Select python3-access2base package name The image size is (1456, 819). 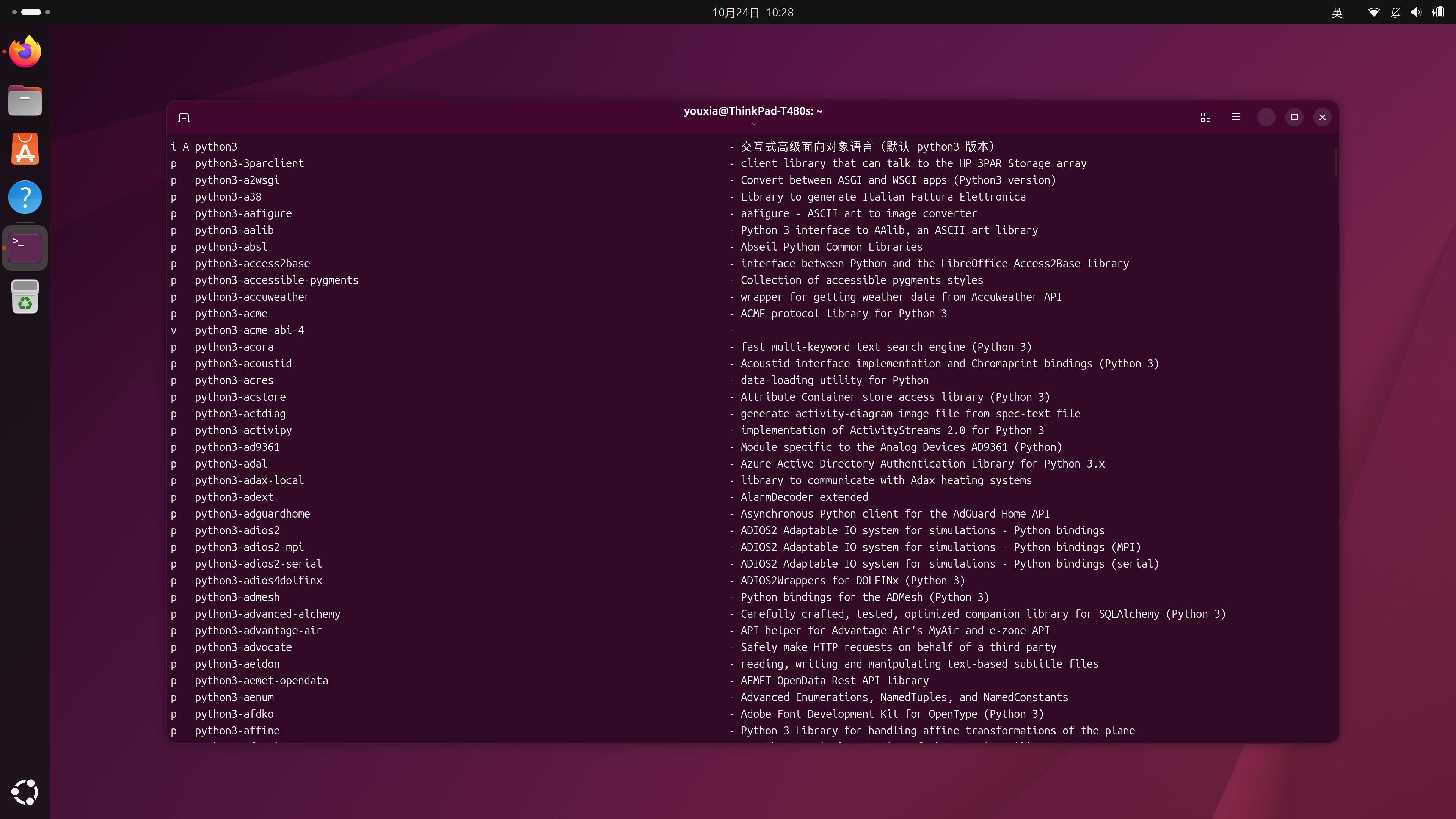point(252,264)
